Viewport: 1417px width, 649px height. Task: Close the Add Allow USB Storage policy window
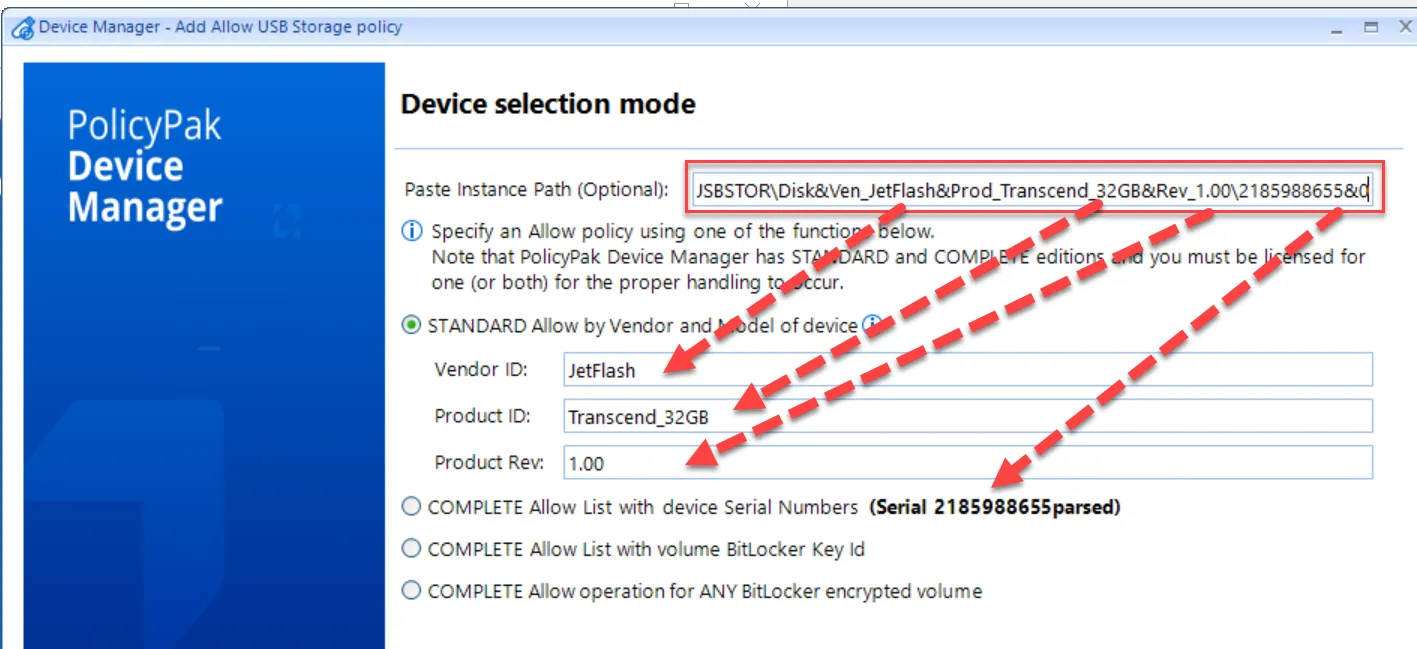point(1404,28)
